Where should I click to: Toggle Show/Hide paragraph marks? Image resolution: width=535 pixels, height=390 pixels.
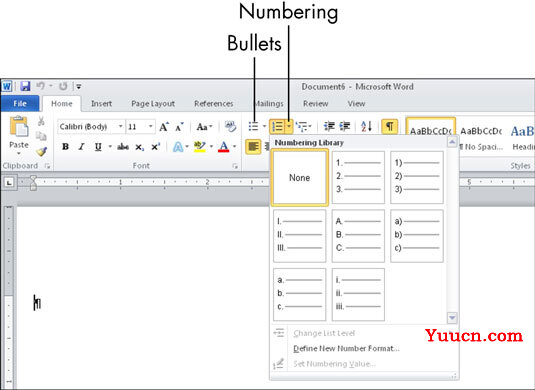pos(389,127)
